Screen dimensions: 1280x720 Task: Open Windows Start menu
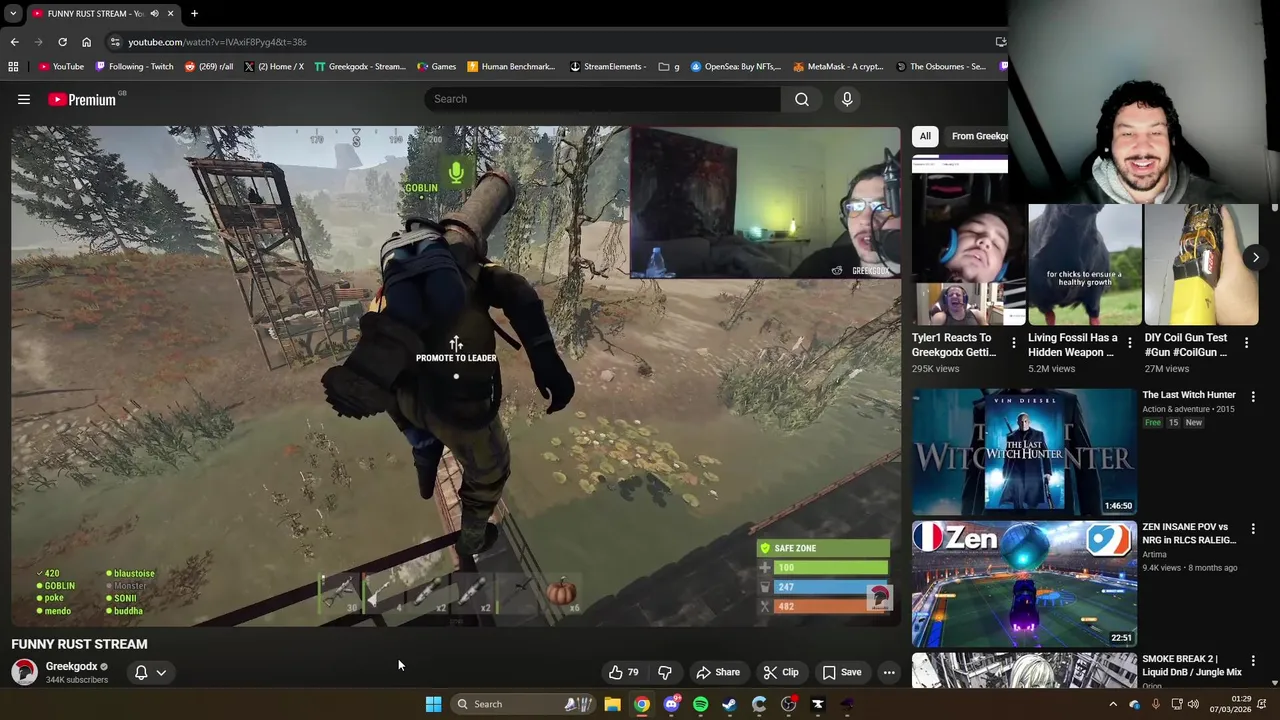(433, 704)
